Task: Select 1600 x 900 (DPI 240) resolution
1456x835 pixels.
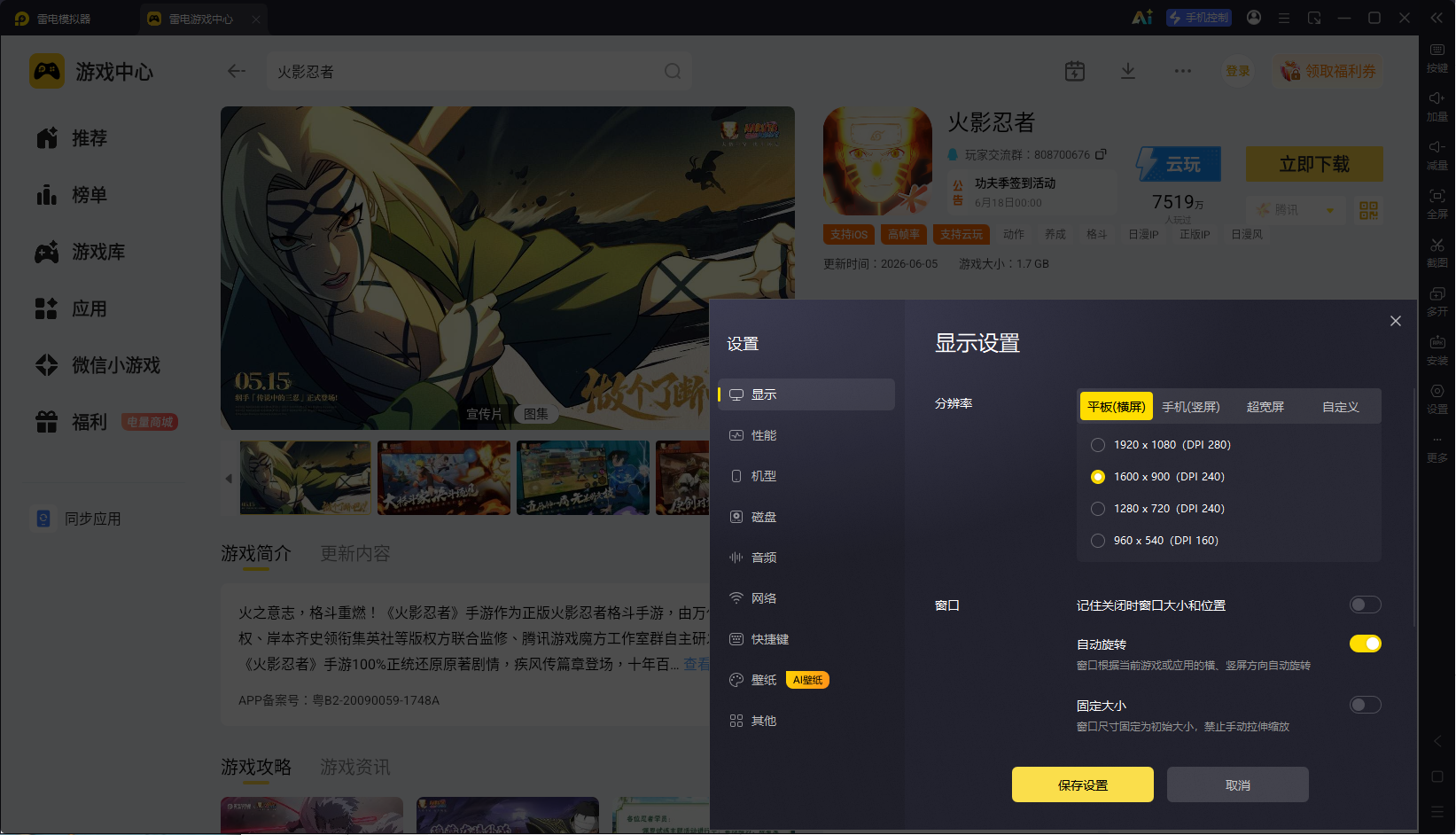Action: (x=1098, y=477)
